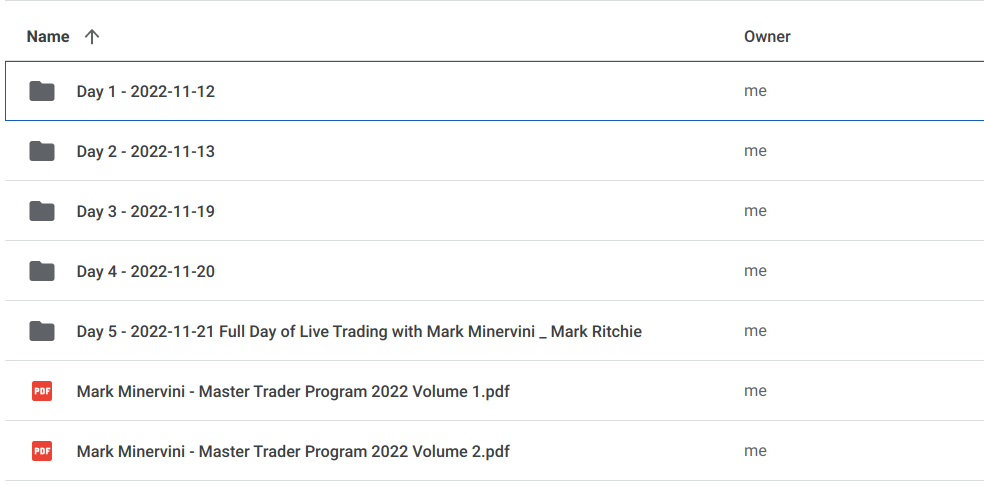Click the Day 4 folder icon
This screenshot has width=984, height=486.
pos(42,272)
